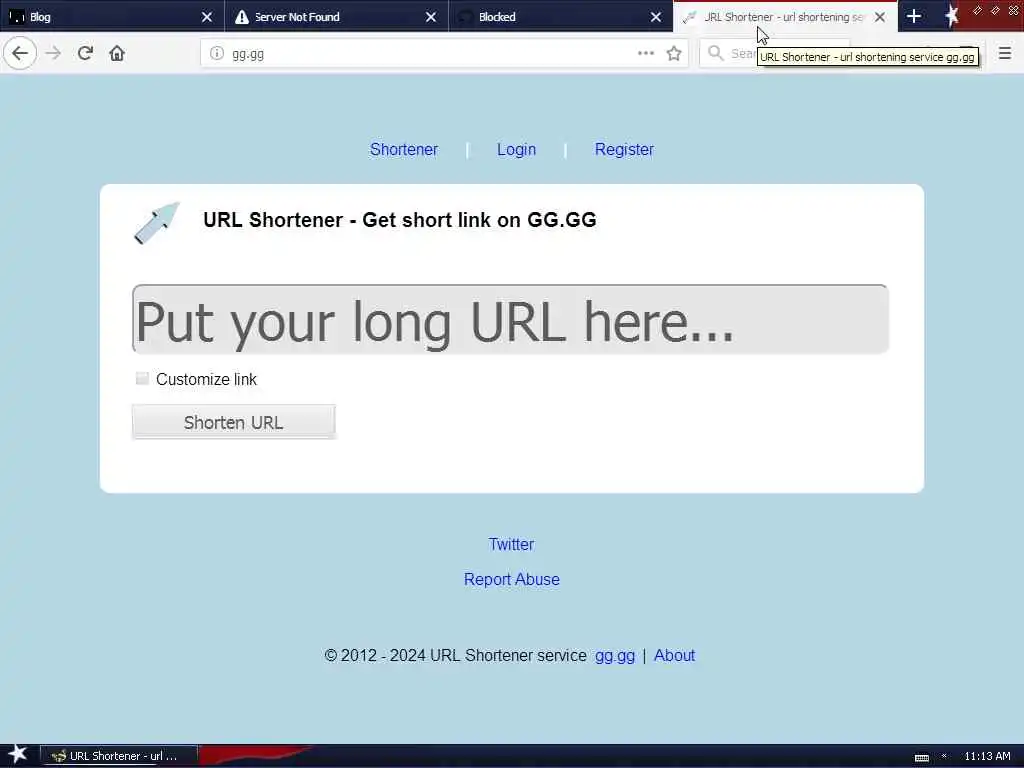
Task: Click the keyboard tray icon
Action: click(921, 757)
